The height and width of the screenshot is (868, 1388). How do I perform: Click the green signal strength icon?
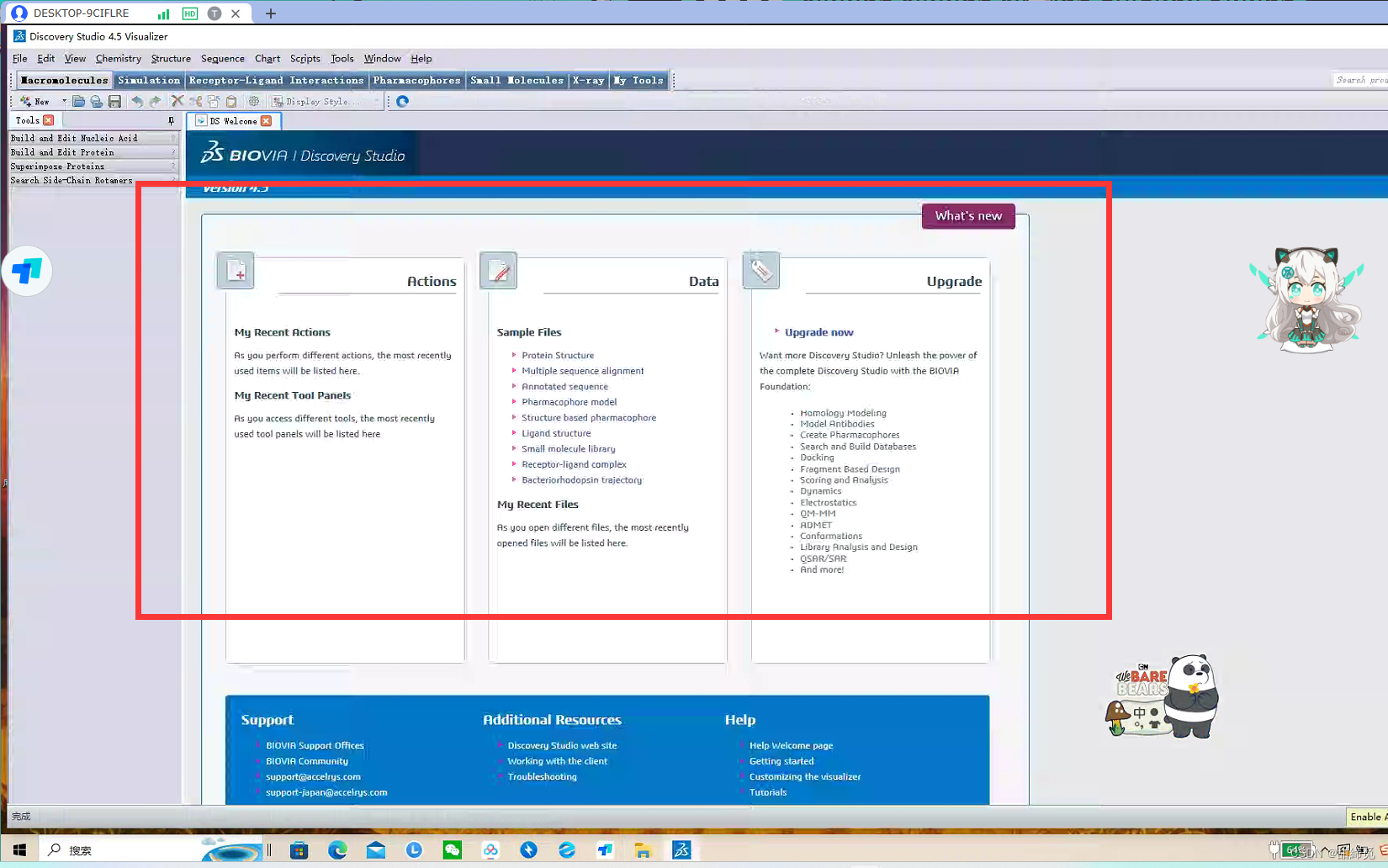[163, 13]
